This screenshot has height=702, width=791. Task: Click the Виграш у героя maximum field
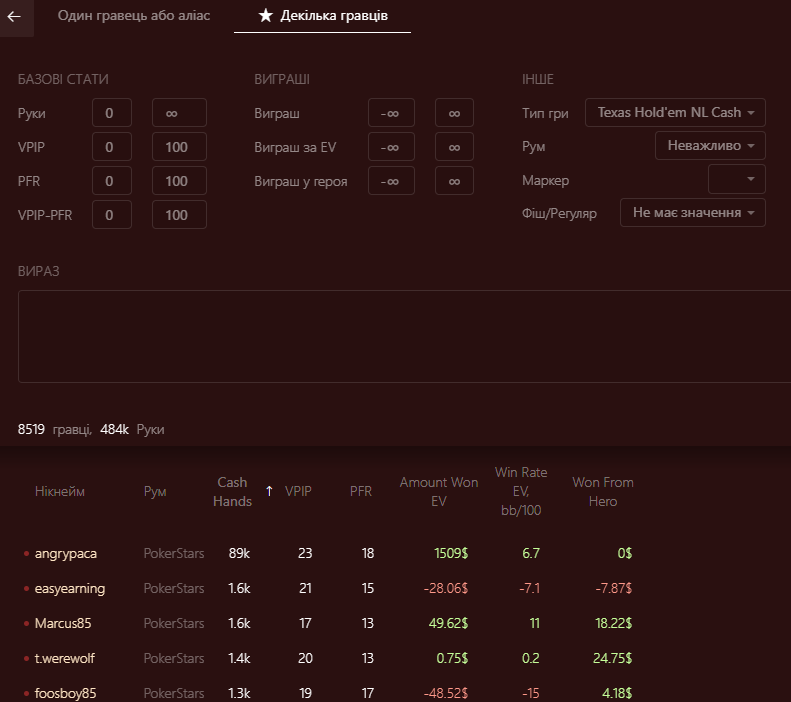[454, 181]
